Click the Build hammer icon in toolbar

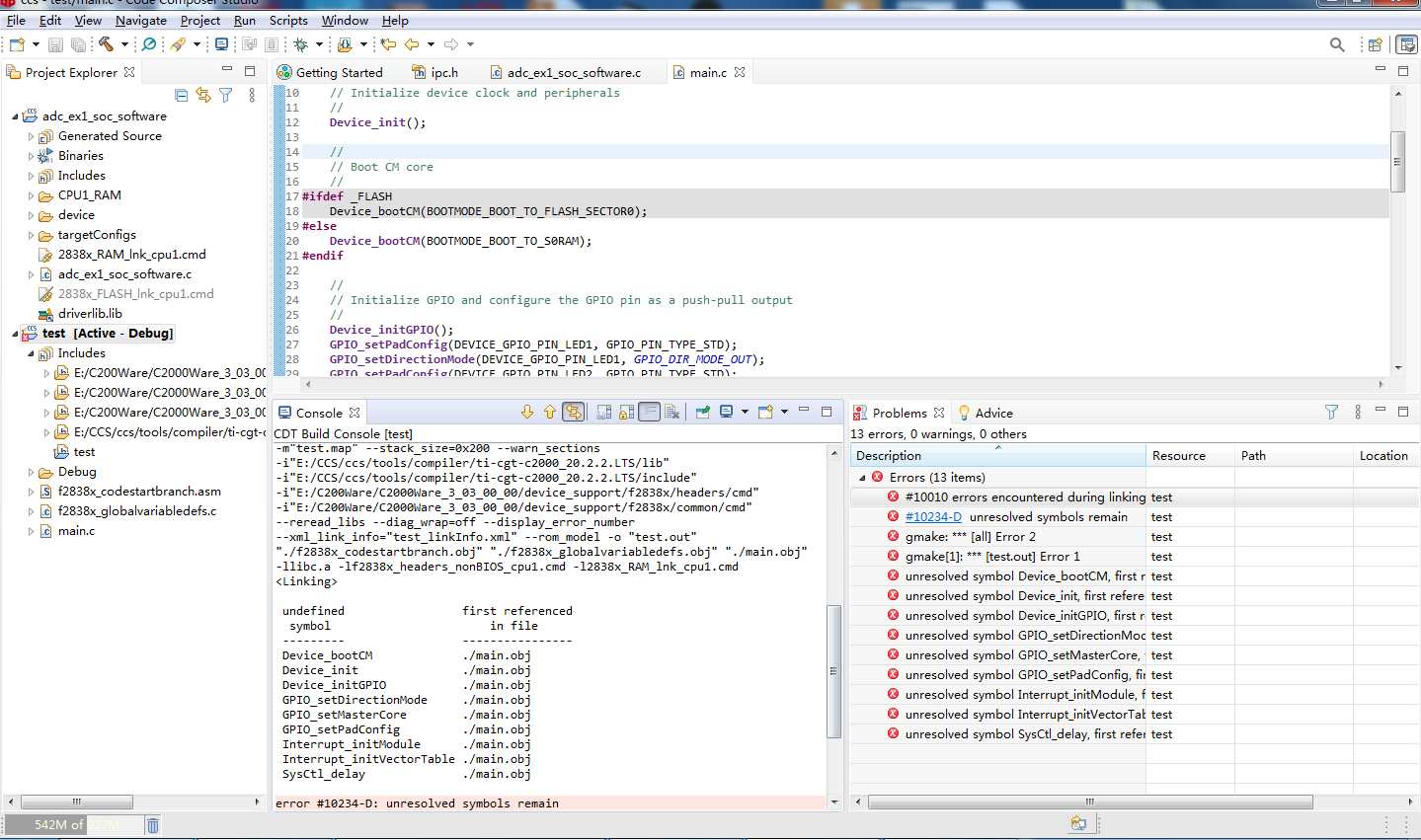(106, 44)
